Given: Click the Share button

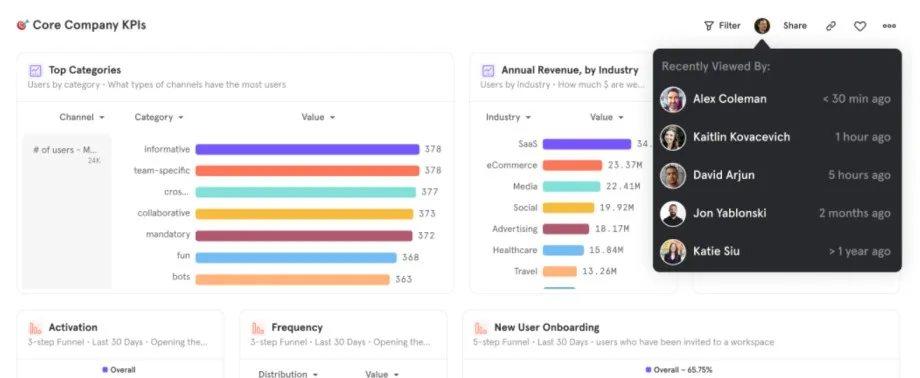Looking at the screenshot, I should click(795, 26).
